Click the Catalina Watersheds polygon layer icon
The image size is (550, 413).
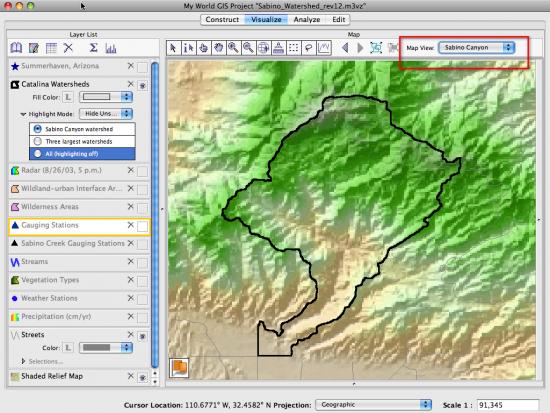15,85
